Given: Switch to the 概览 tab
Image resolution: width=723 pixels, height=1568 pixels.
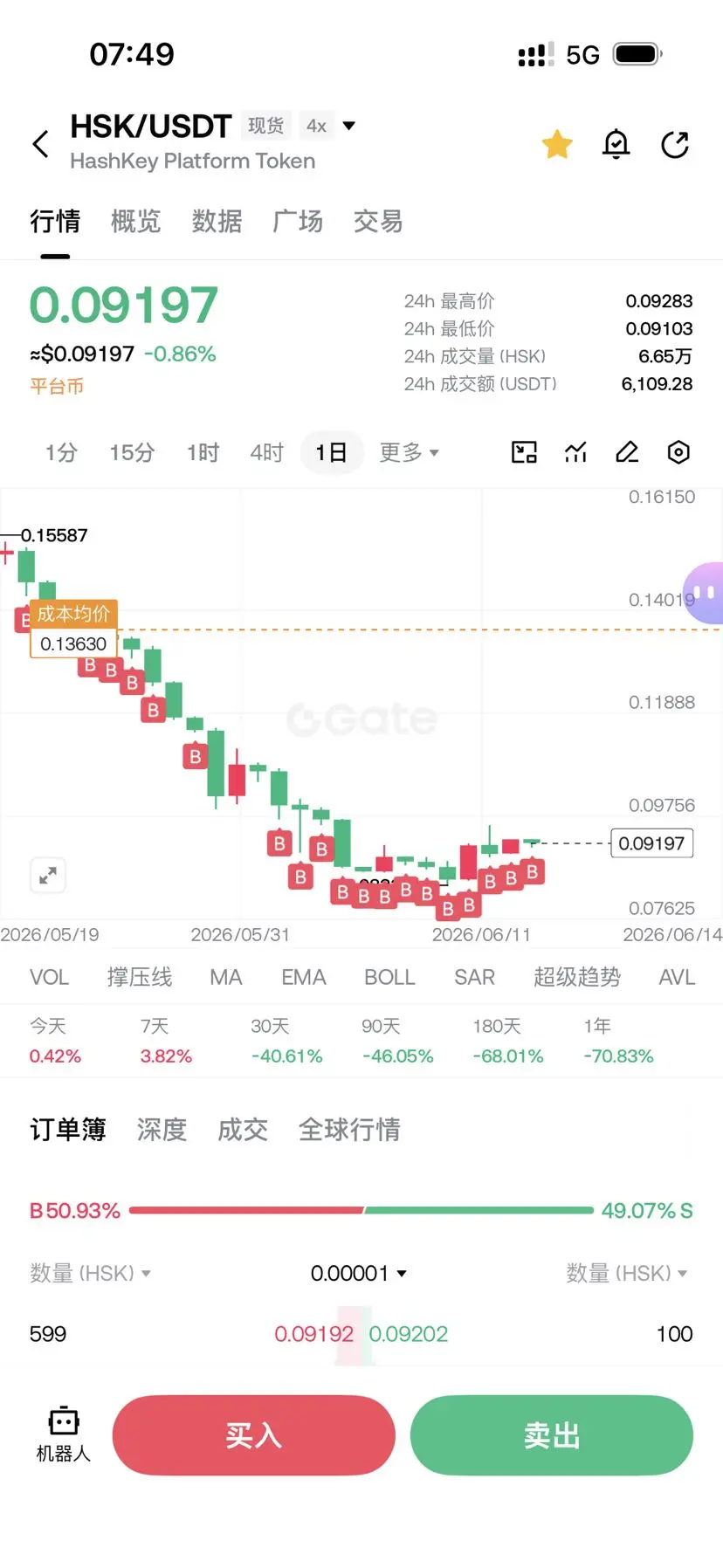Looking at the screenshot, I should point(136,222).
